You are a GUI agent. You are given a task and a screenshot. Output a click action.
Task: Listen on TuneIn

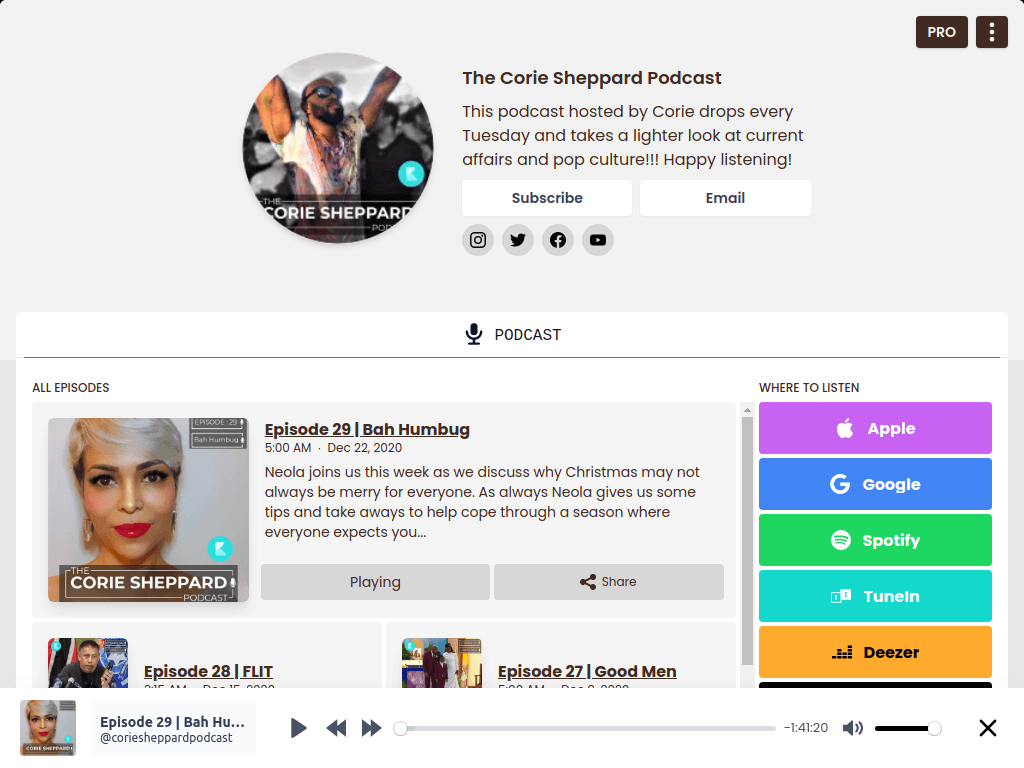[875, 596]
